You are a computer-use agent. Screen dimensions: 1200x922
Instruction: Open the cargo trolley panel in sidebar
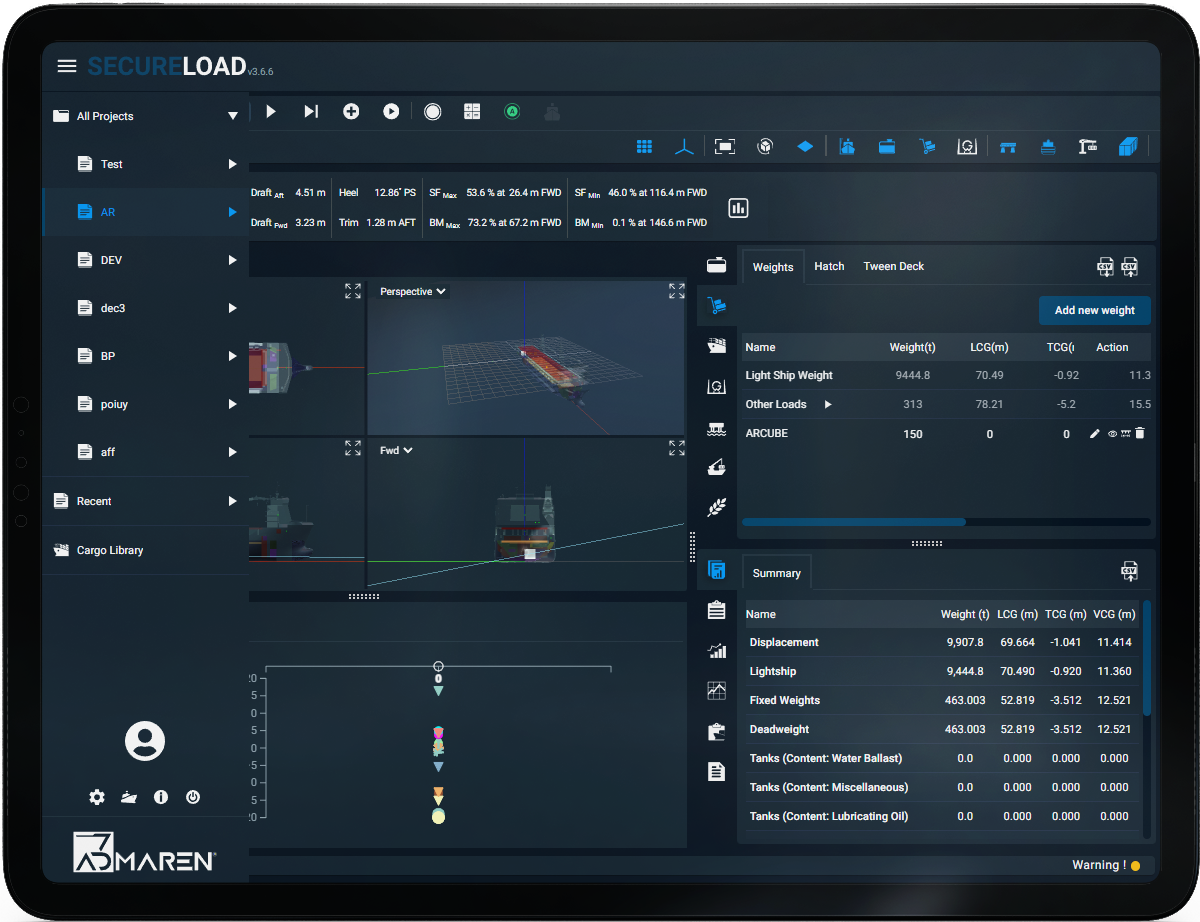[716, 306]
